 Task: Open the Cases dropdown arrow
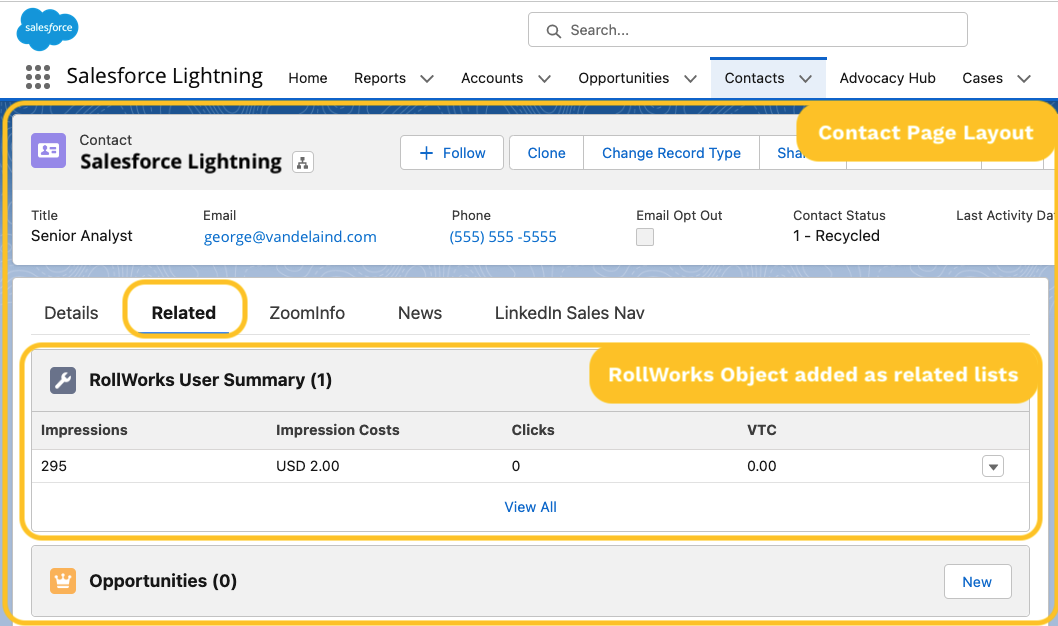pyautogui.click(x=1022, y=78)
